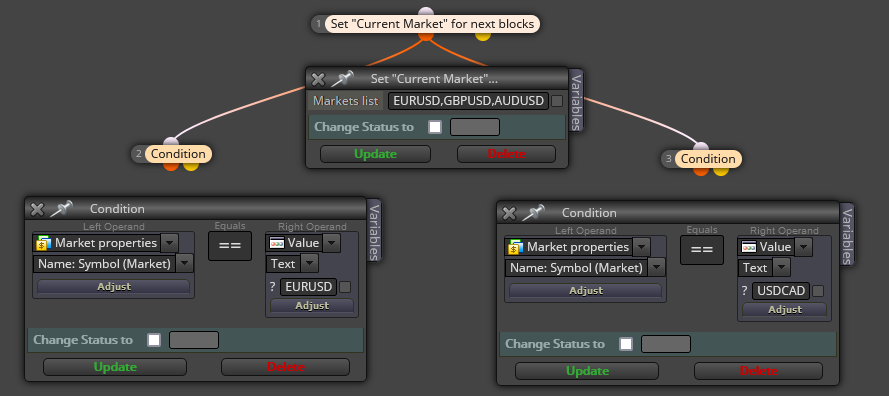Close the EURUSD Condition panel
Viewport: 889px width, 396px height.
point(37,209)
